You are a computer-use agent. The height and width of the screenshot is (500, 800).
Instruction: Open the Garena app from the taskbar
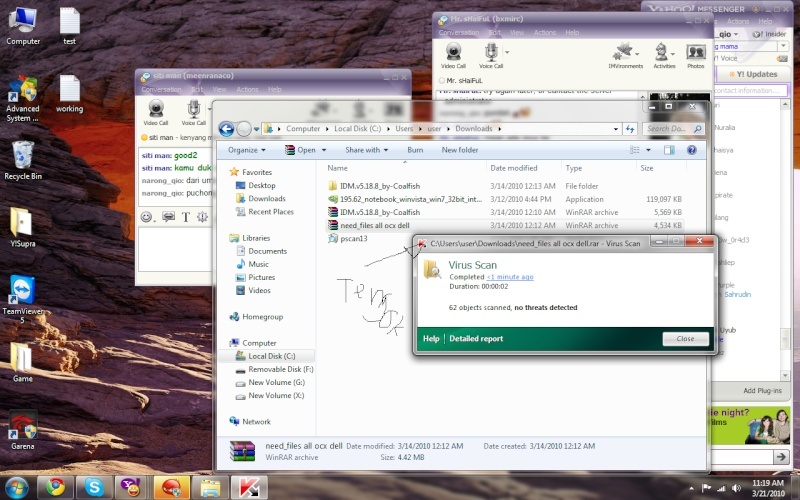point(171,487)
